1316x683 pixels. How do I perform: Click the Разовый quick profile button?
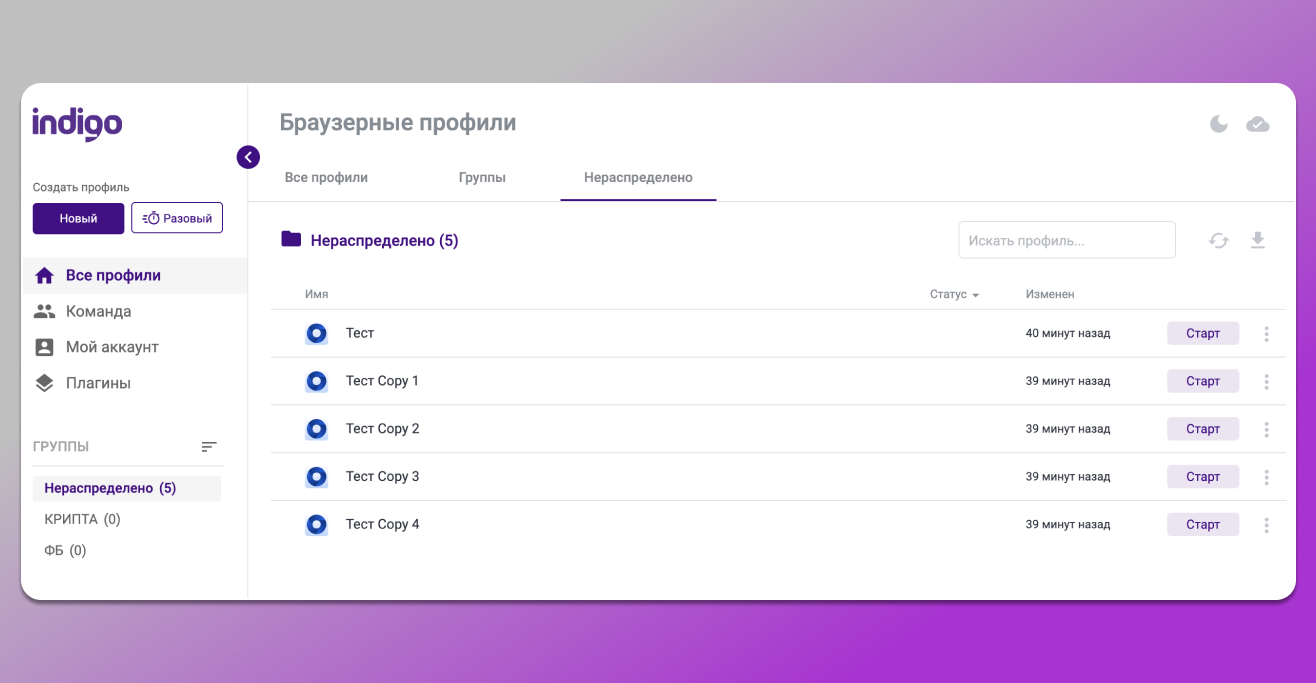click(177, 217)
